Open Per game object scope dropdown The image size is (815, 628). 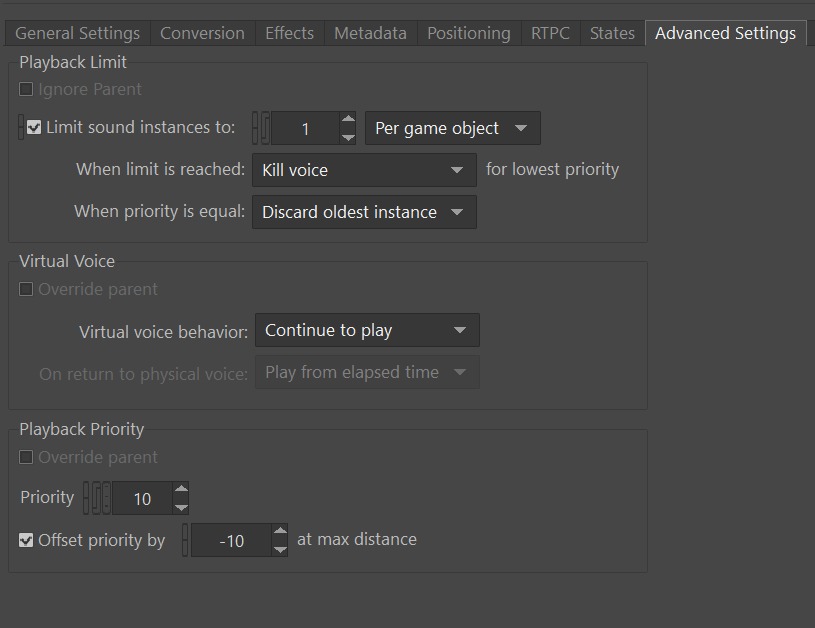click(453, 128)
